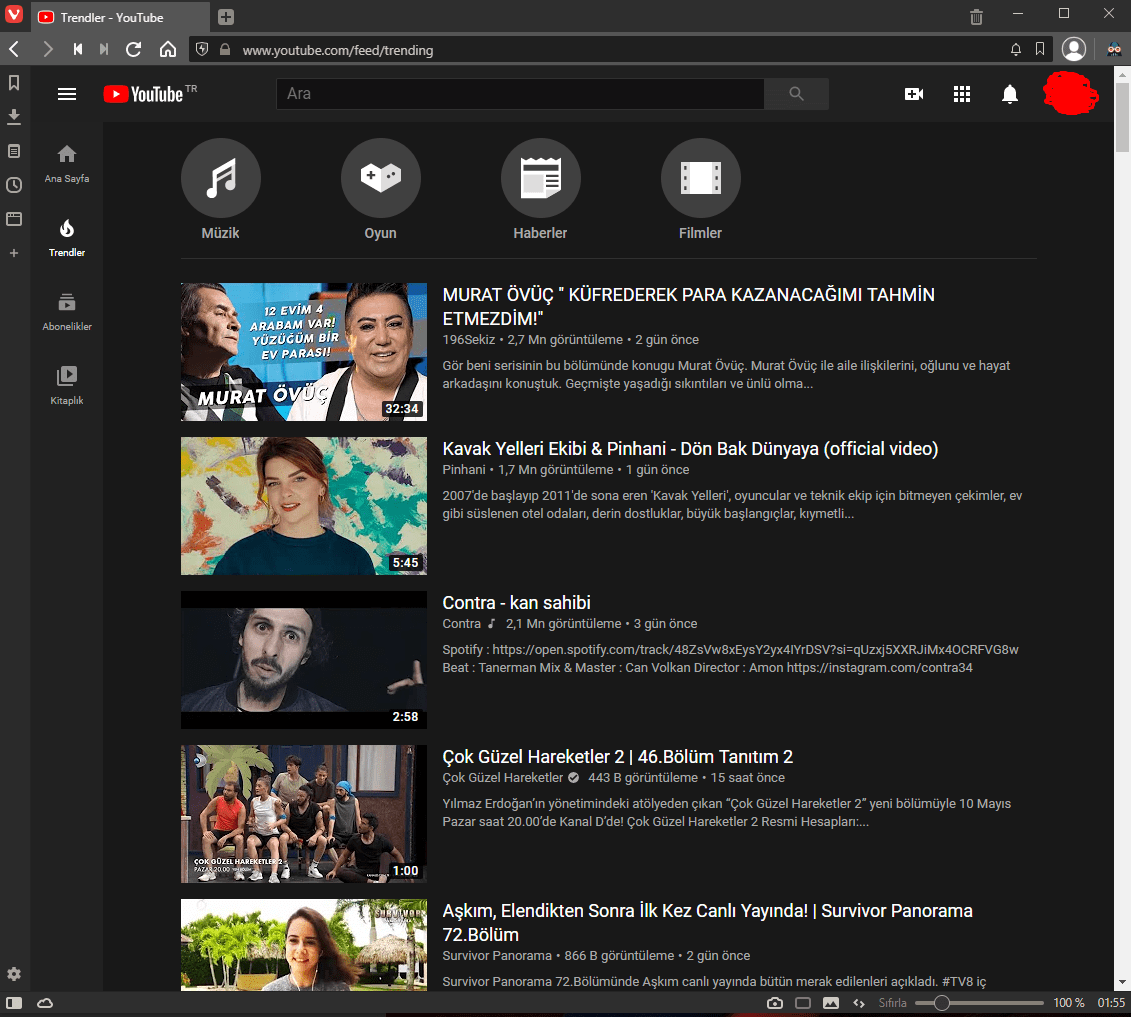The image size is (1131, 1017).
Task: Add a new web panel with plus button
Action: [x=14, y=253]
